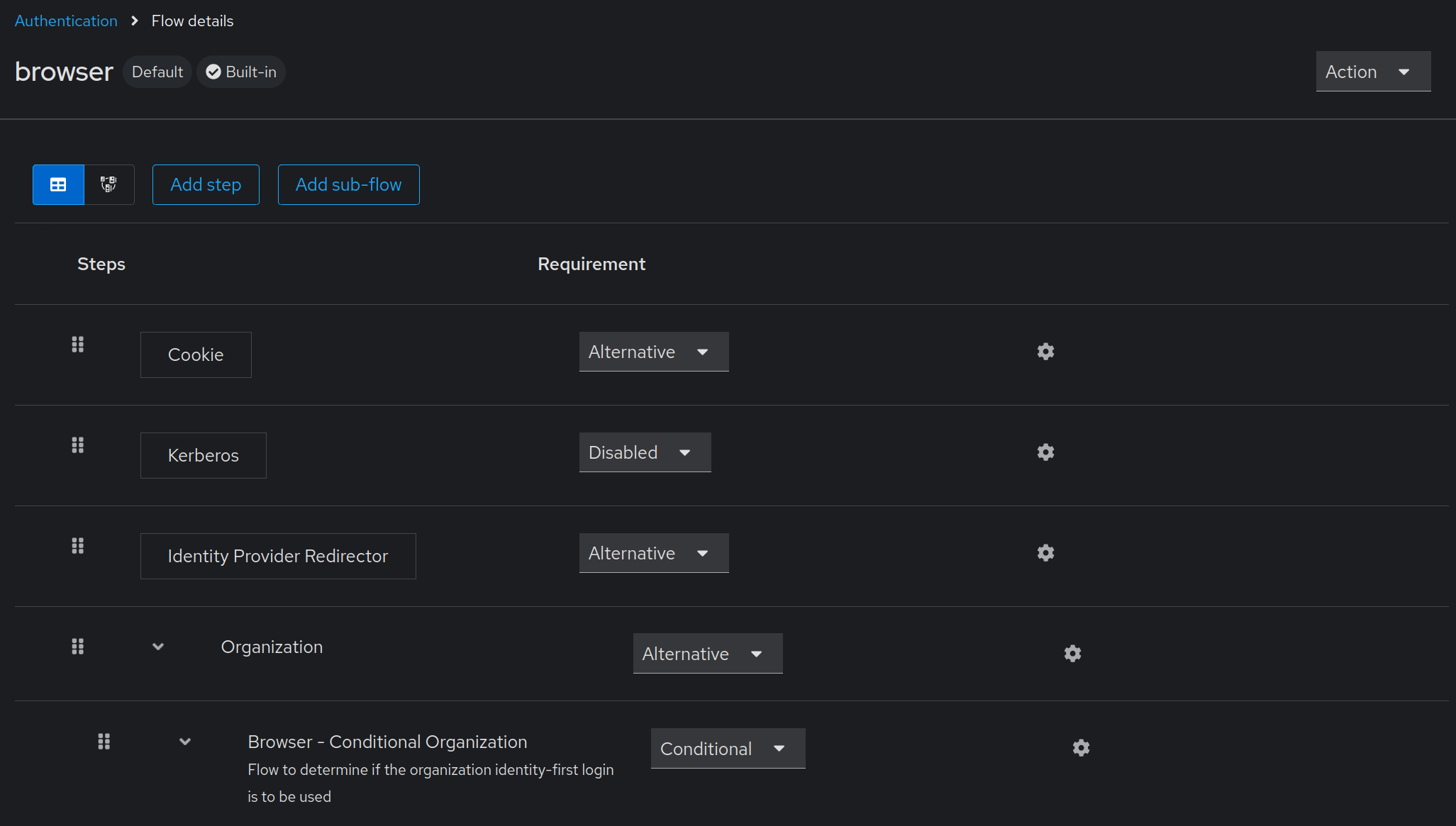The image size is (1456, 826).
Task: Click the flow diagram icon
Action: pyautogui.click(x=109, y=185)
